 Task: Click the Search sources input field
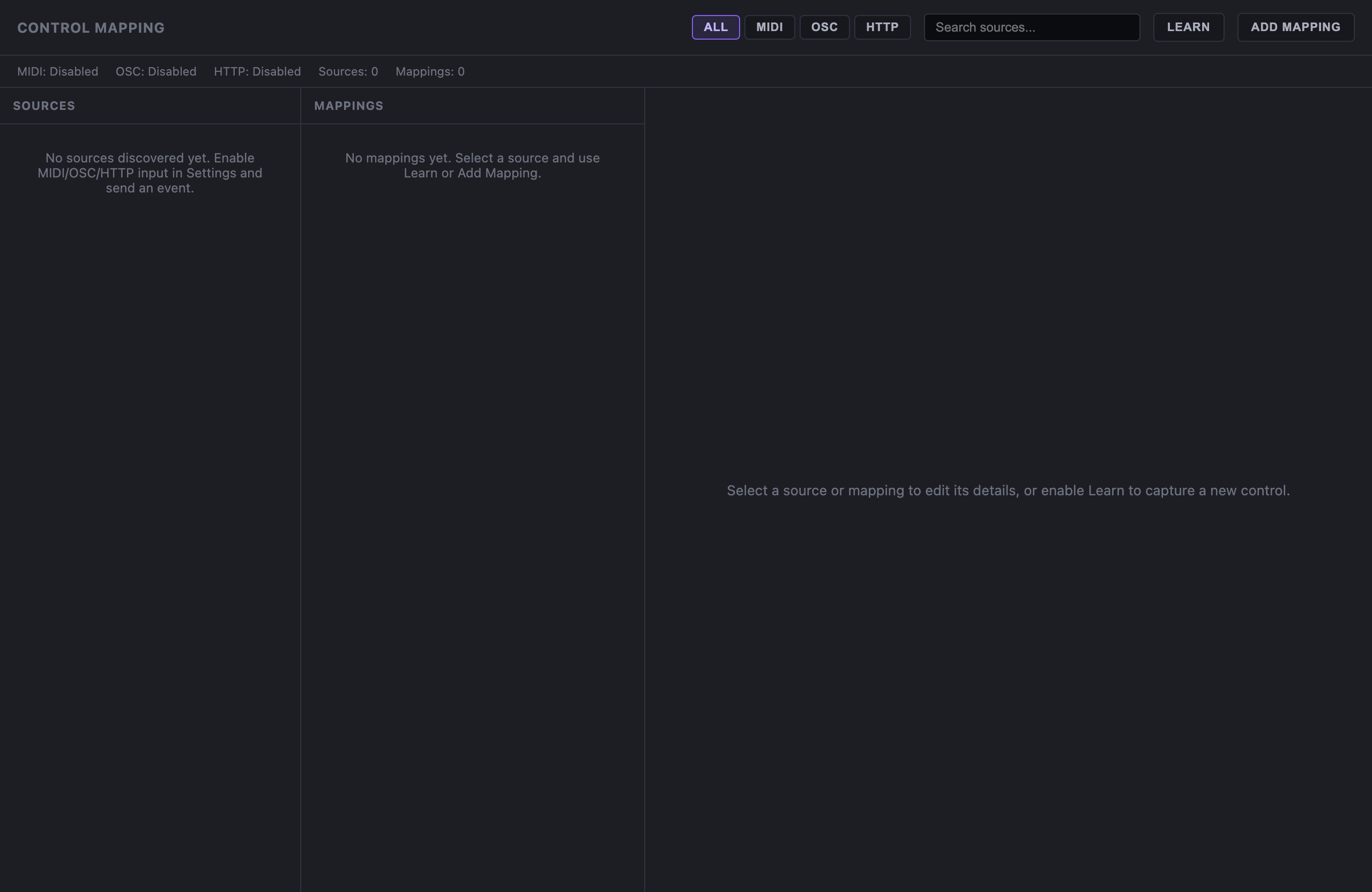tap(1031, 27)
